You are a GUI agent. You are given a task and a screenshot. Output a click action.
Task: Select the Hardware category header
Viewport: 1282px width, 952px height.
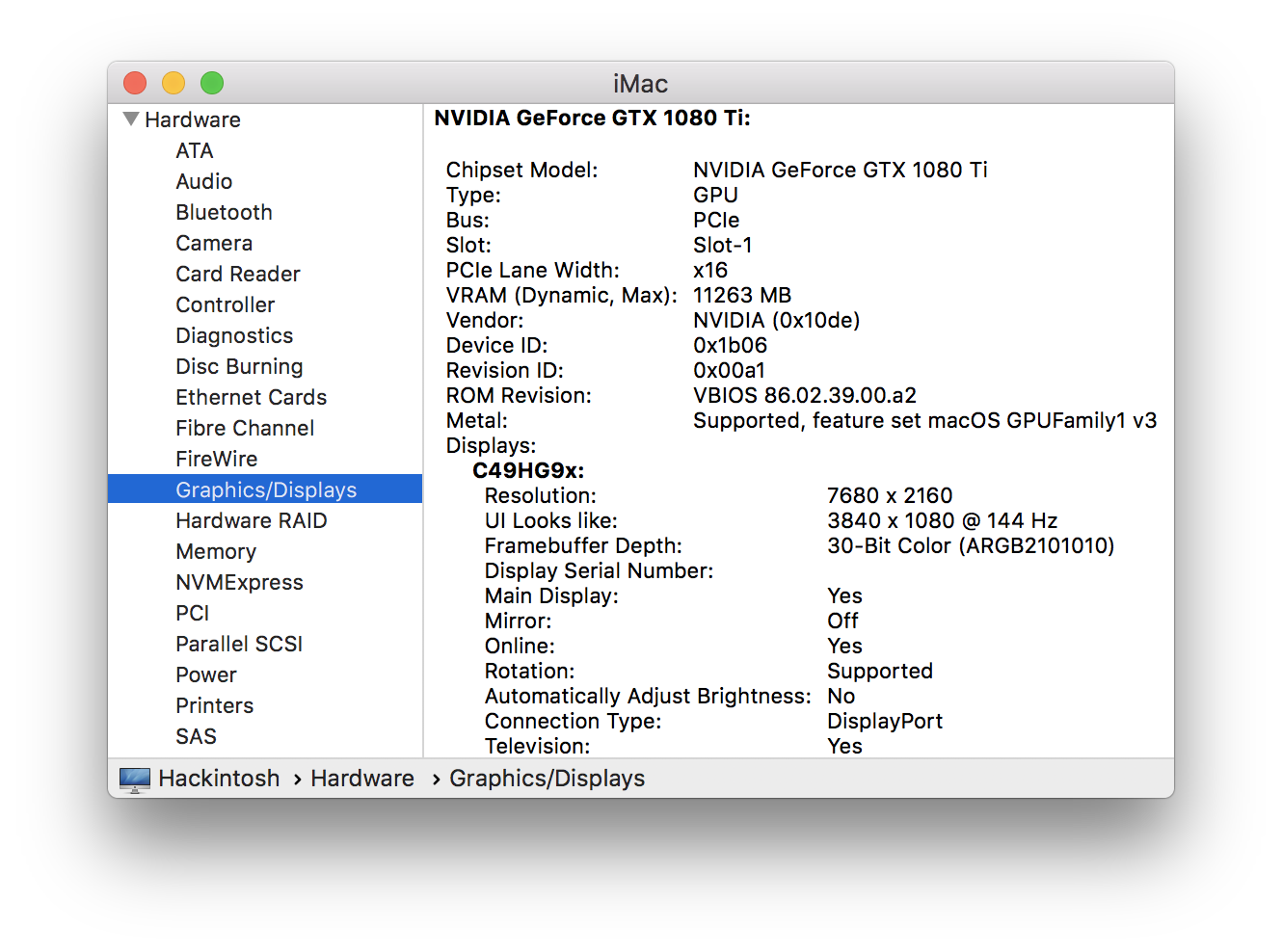(193, 119)
